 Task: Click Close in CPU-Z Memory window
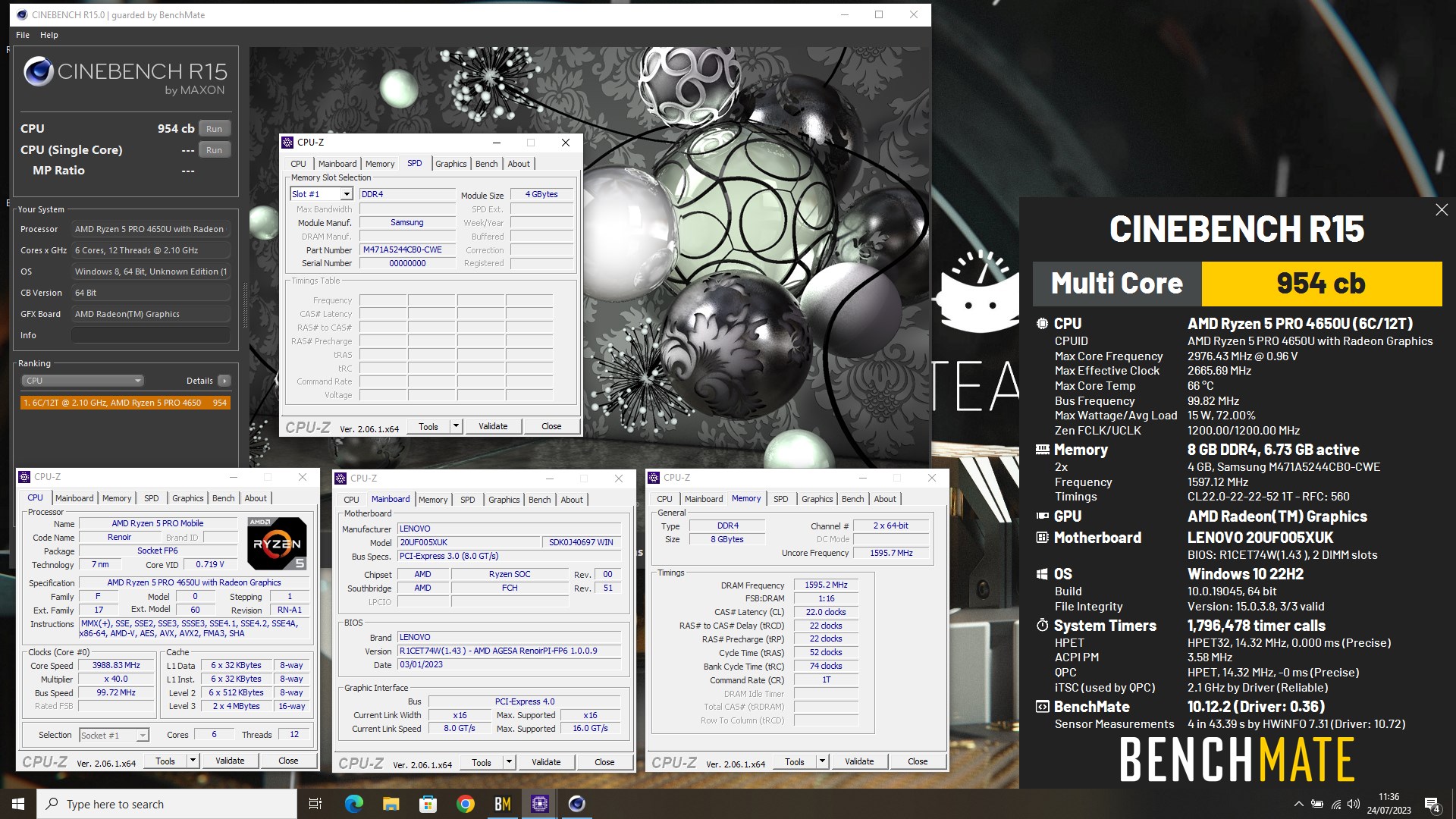click(918, 761)
